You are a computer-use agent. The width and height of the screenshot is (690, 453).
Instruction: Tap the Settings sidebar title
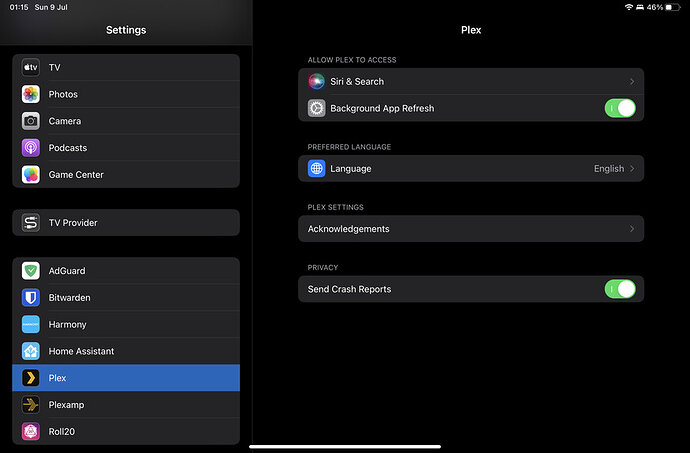pyautogui.click(x=126, y=30)
